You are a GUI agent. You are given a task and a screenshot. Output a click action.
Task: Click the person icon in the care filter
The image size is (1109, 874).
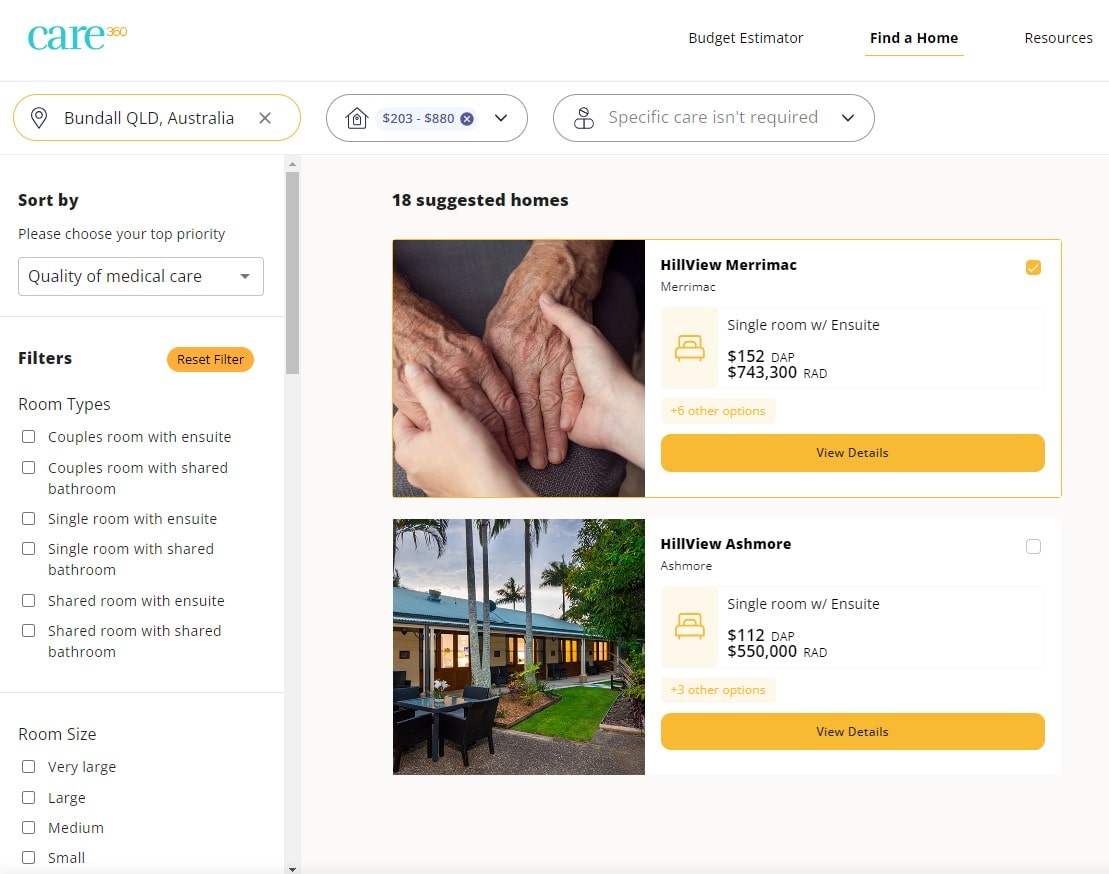[584, 118]
